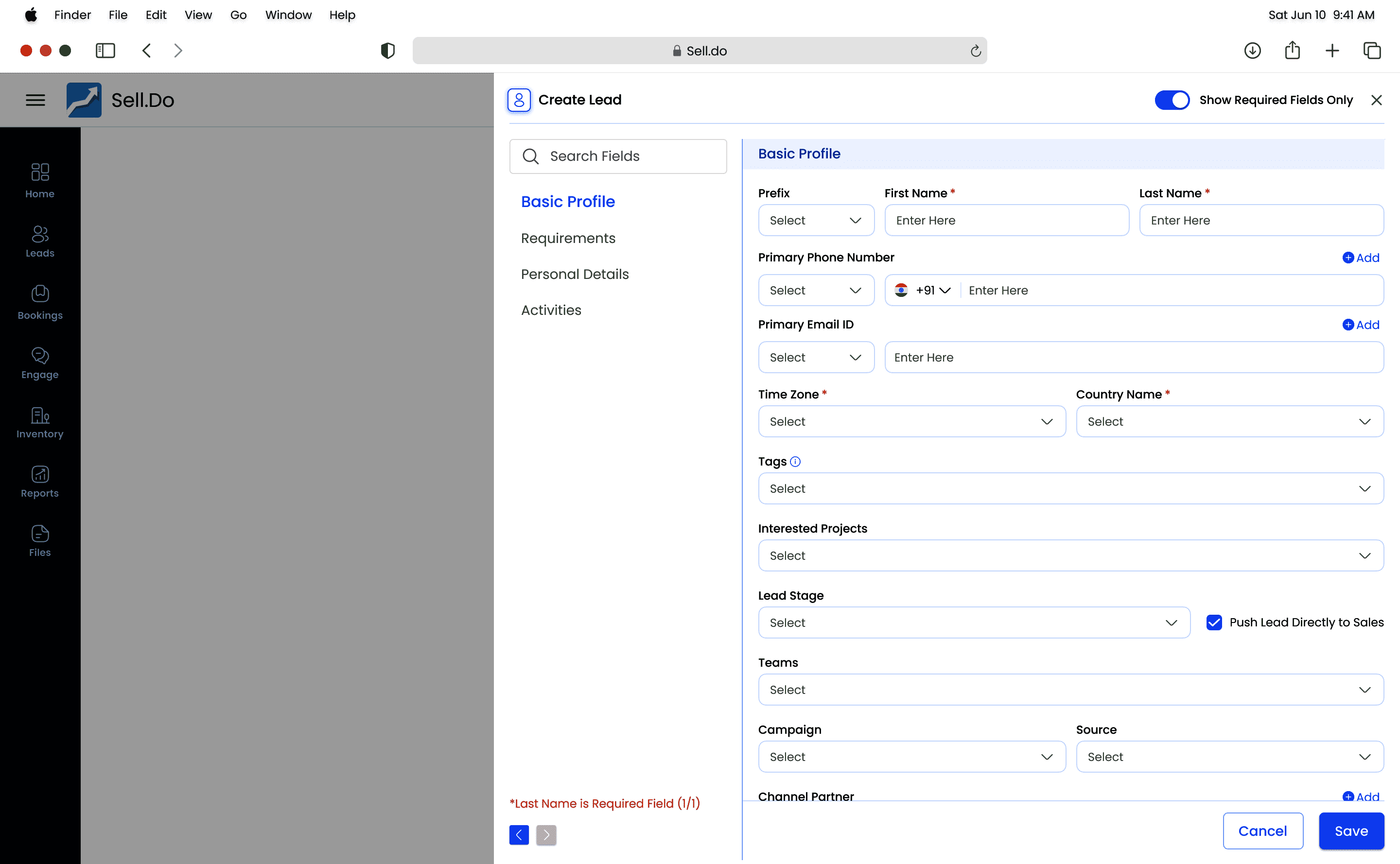Toggle Show Required Fields Only switch
This screenshot has width=1400, height=864.
point(1172,100)
